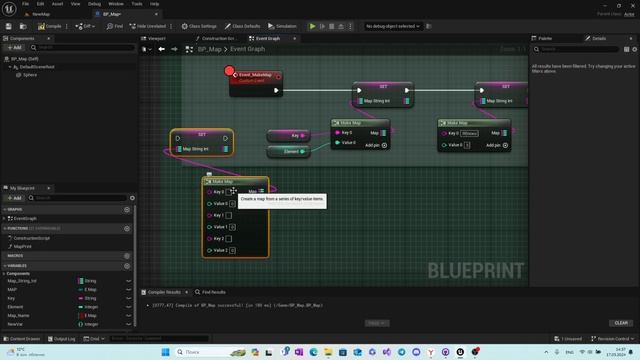640x360 pixels.
Task: Collapse the VARIABLES section
Action: [x=4, y=266]
